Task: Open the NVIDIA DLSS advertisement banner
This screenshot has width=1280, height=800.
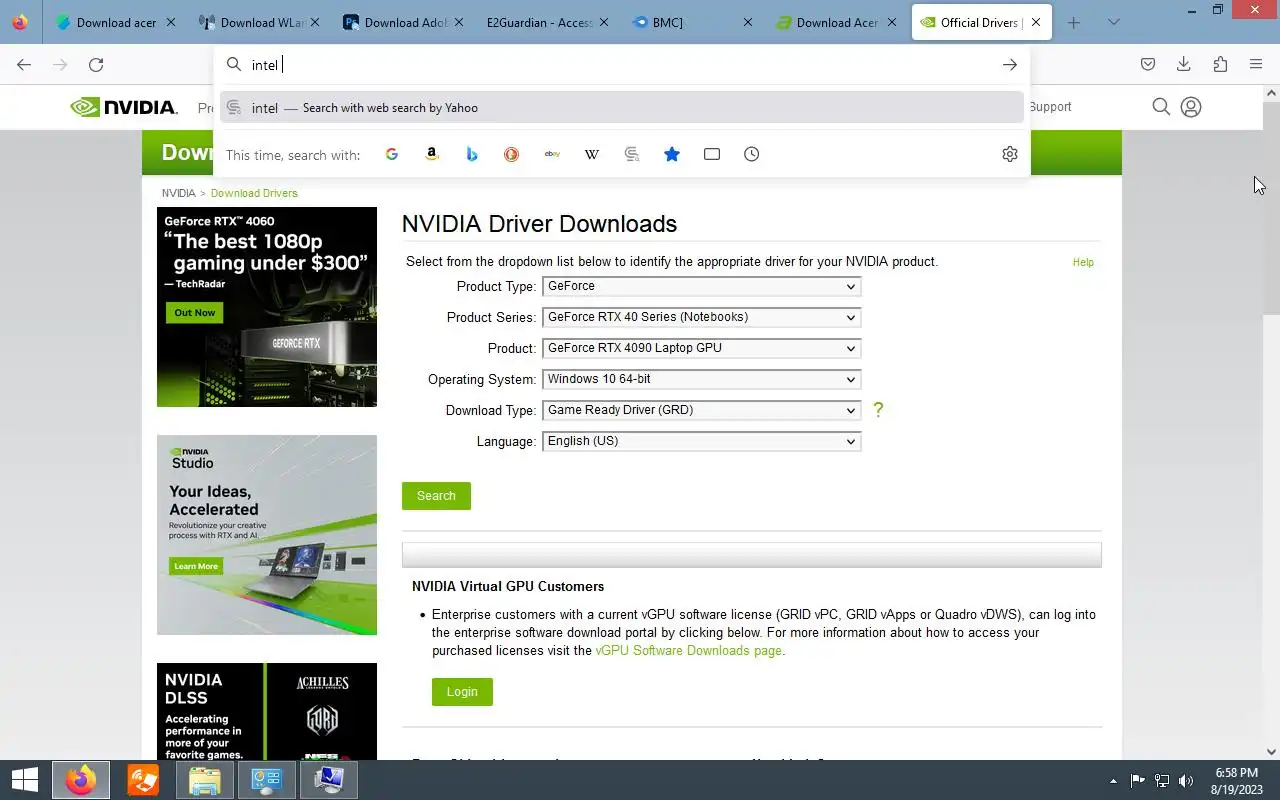Action: pos(267,711)
